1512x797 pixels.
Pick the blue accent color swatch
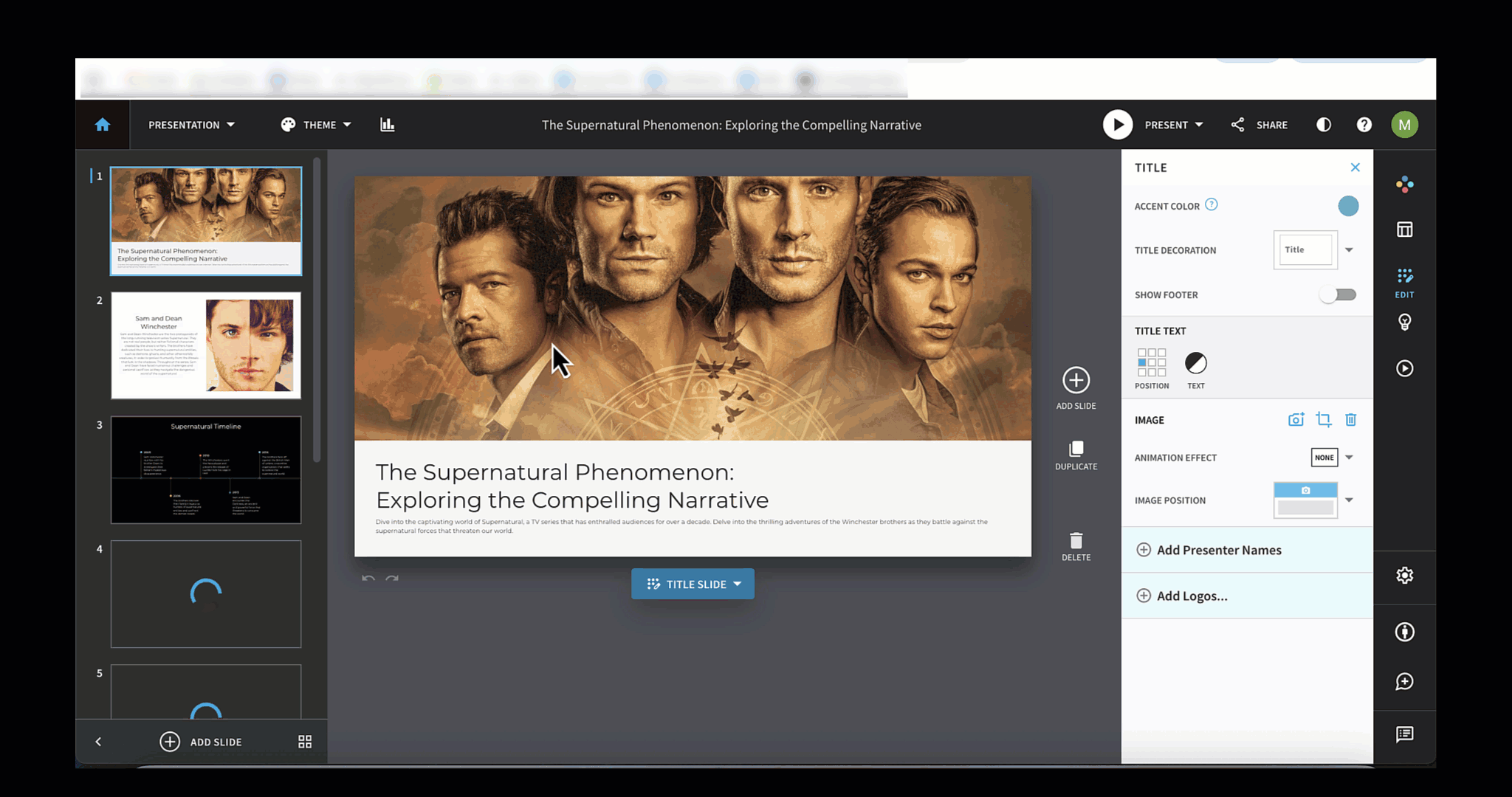click(1348, 206)
